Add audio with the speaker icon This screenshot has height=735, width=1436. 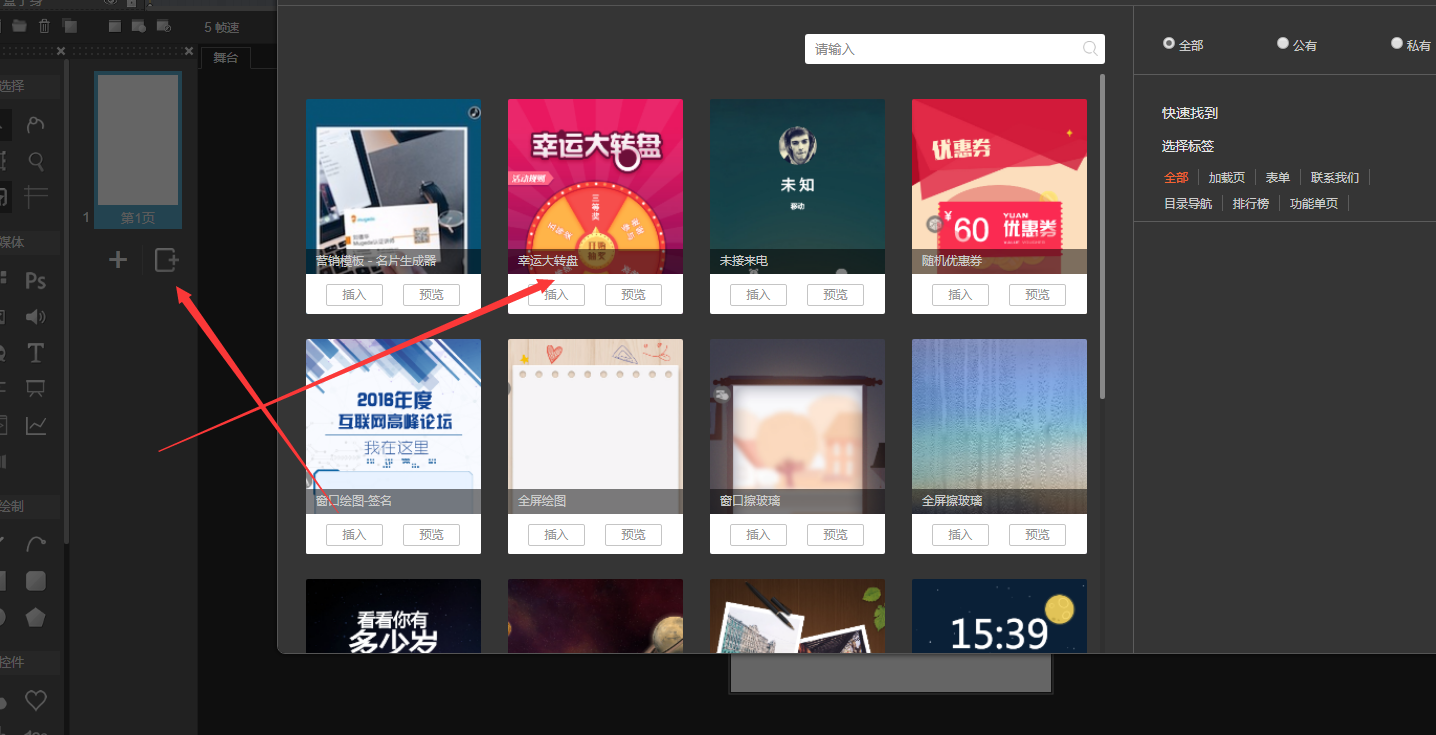(x=36, y=317)
